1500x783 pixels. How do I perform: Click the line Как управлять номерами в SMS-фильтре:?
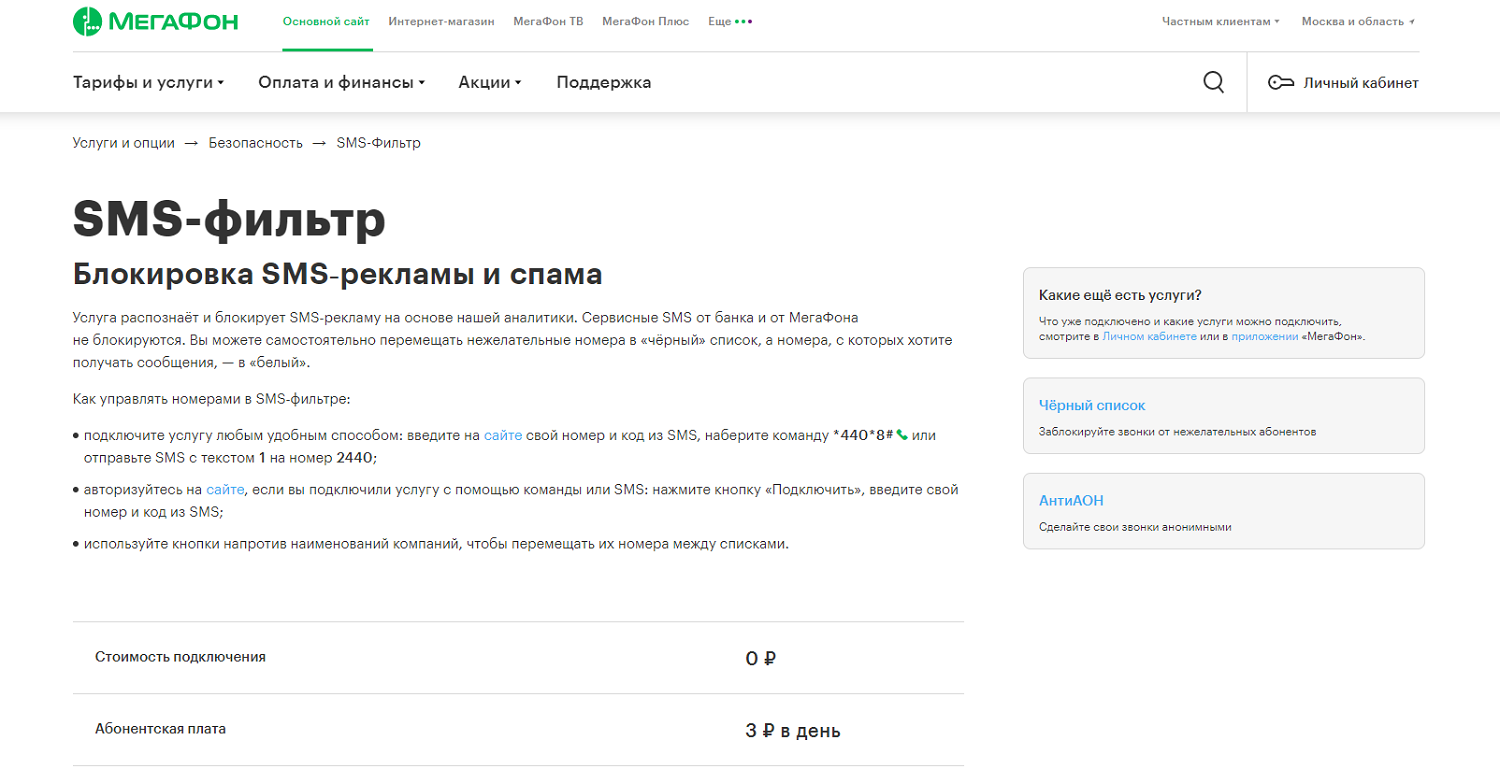tap(212, 399)
